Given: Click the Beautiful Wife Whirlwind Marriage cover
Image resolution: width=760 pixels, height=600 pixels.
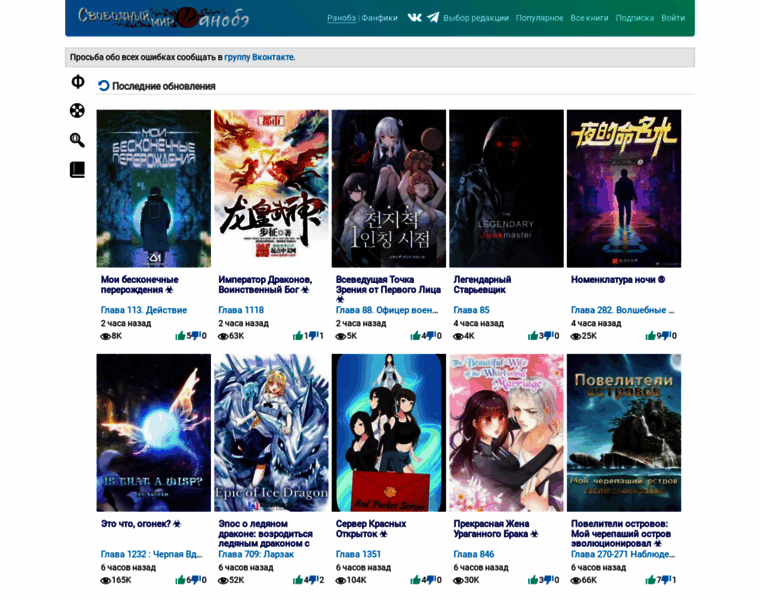Looking at the screenshot, I should pos(506,433).
